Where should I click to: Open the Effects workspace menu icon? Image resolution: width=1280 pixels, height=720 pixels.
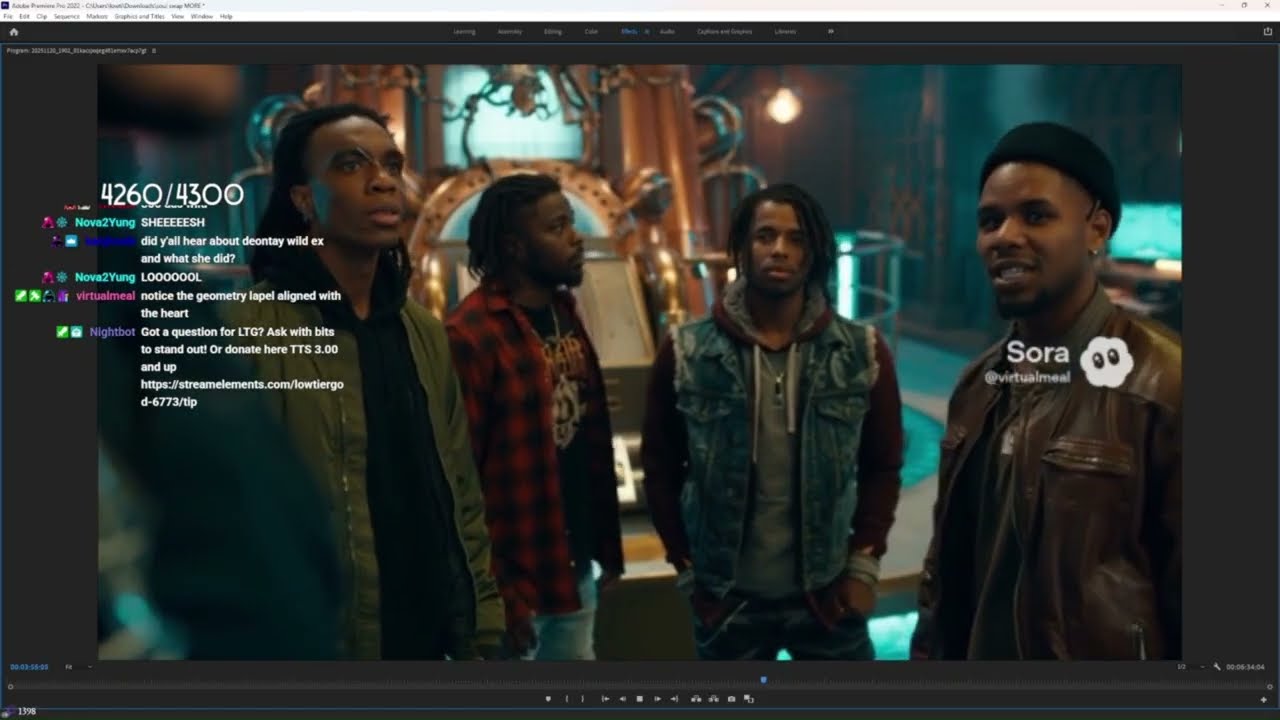(x=647, y=32)
